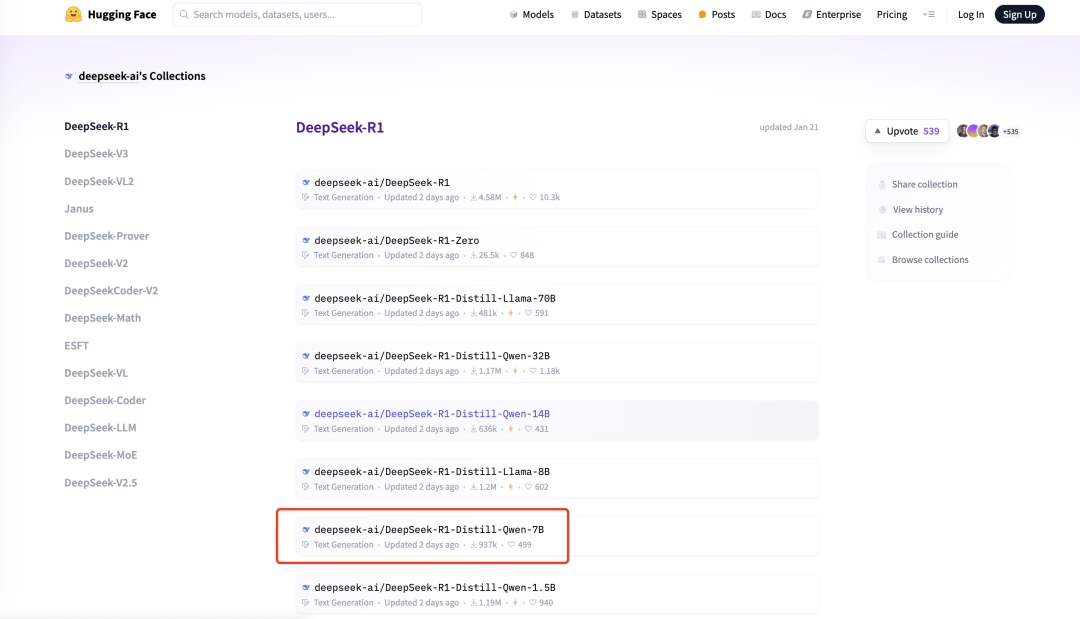Select DeepSeek-LLM collection in sidebar
Image resolution: width=1080 pixels, height=619 pixels.
click(x=100, y=428)
